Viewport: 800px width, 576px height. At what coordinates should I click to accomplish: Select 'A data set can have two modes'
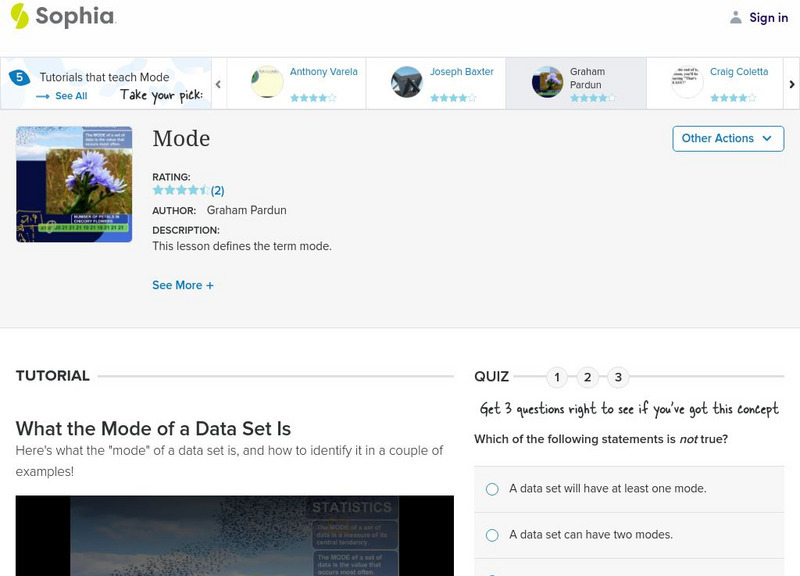pos(492,535)
